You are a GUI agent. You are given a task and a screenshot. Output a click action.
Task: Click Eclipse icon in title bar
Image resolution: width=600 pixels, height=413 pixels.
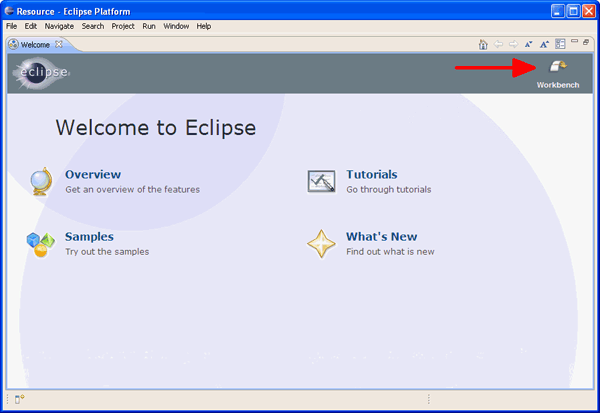coord(9,11)
